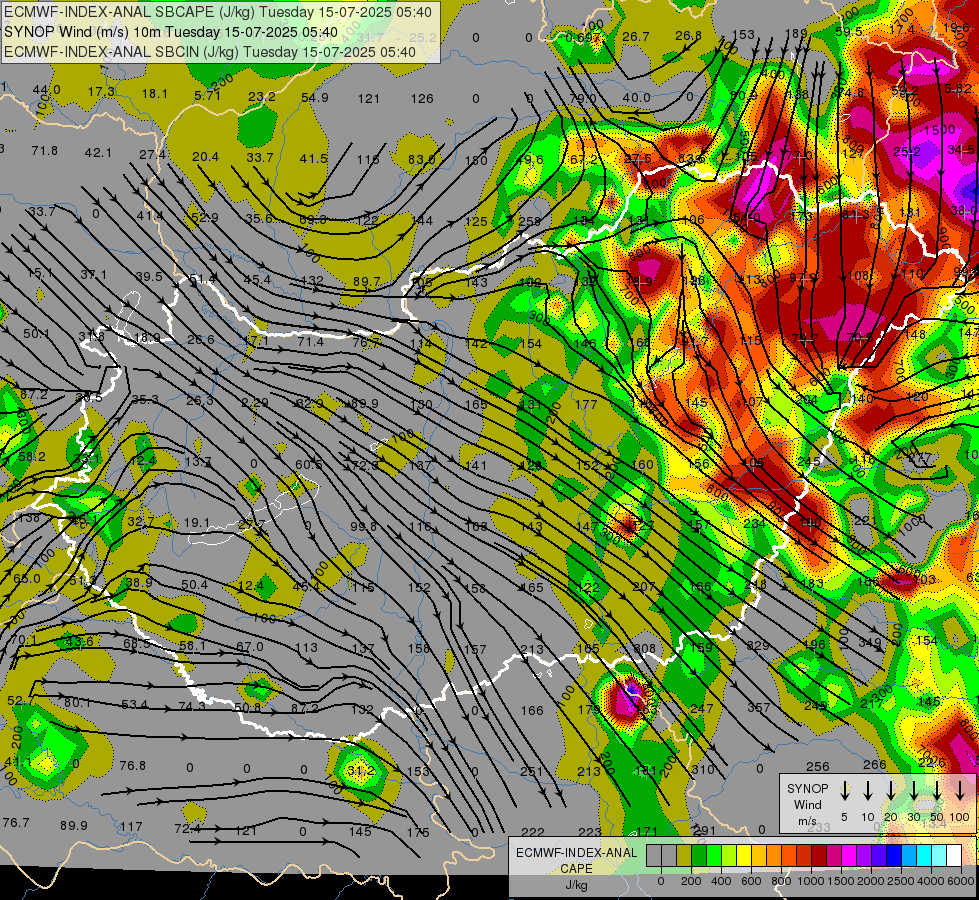979x900 pixels.
Task: Click the map value '20.4'
Action: (205, 157)
